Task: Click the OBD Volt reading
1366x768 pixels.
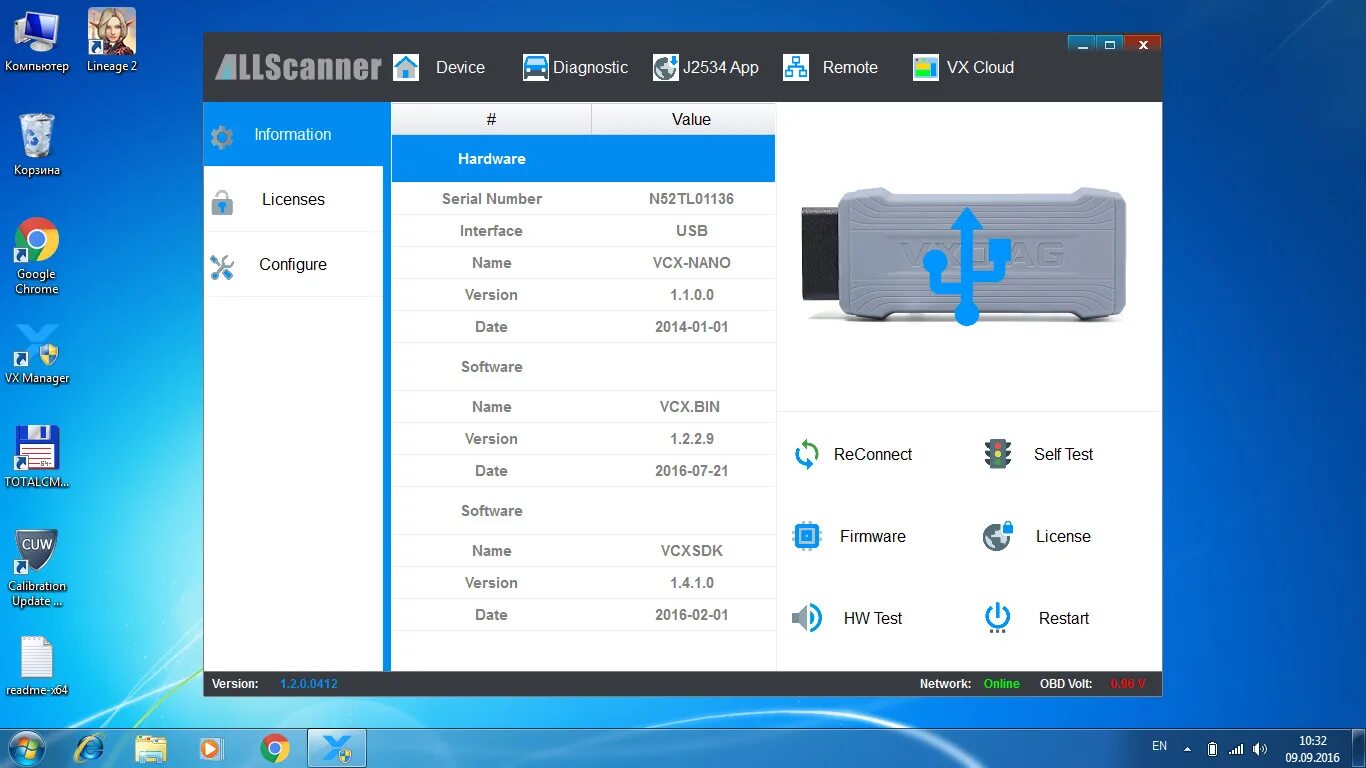Action: [x=1128, y=684]
